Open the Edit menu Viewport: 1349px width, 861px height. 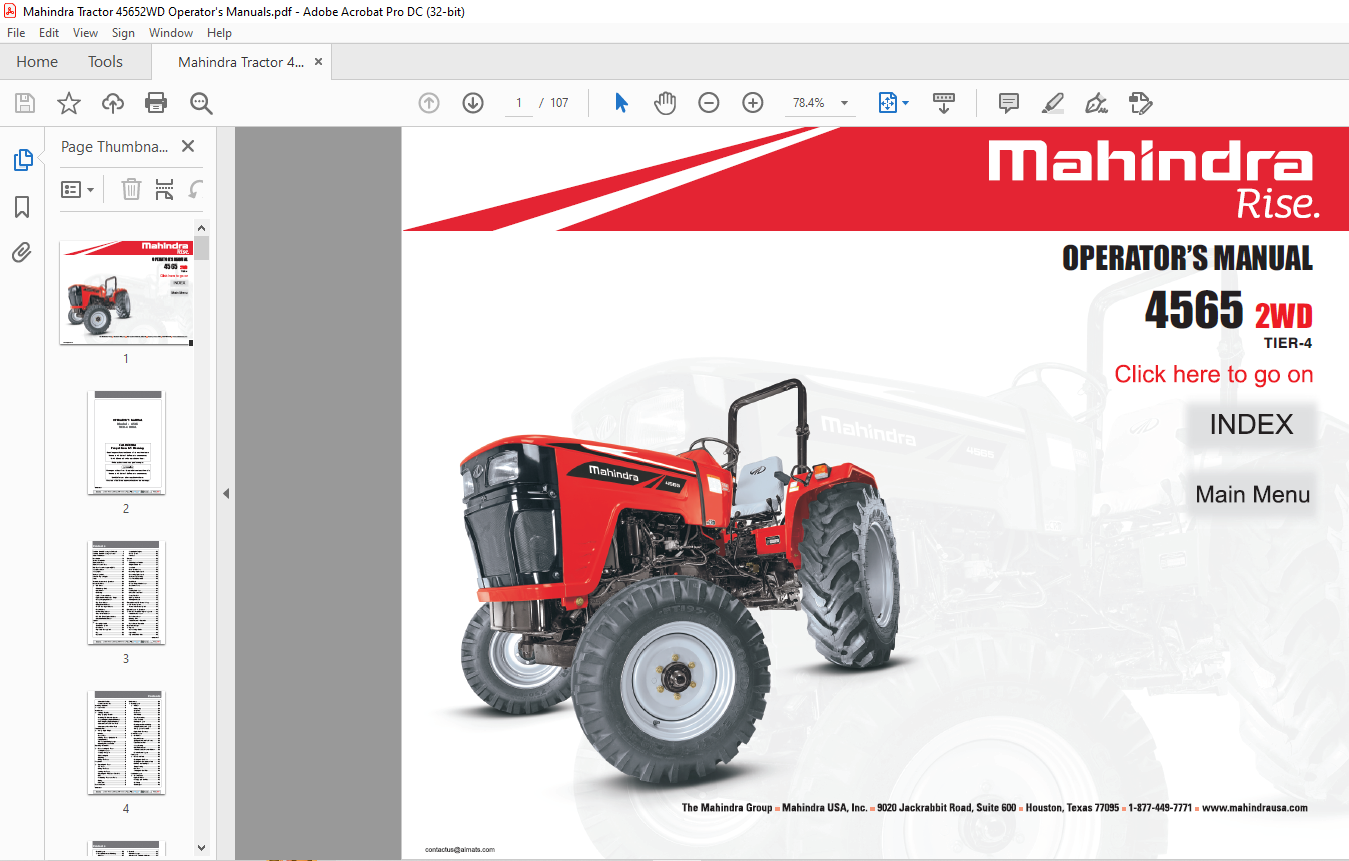[x=49, y=33]
